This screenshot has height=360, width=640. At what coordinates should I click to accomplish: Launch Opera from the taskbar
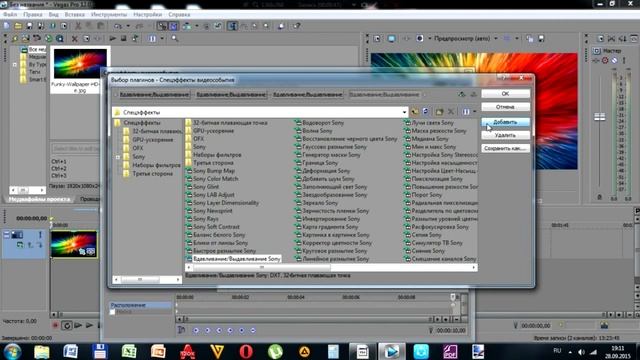(246, 351)
